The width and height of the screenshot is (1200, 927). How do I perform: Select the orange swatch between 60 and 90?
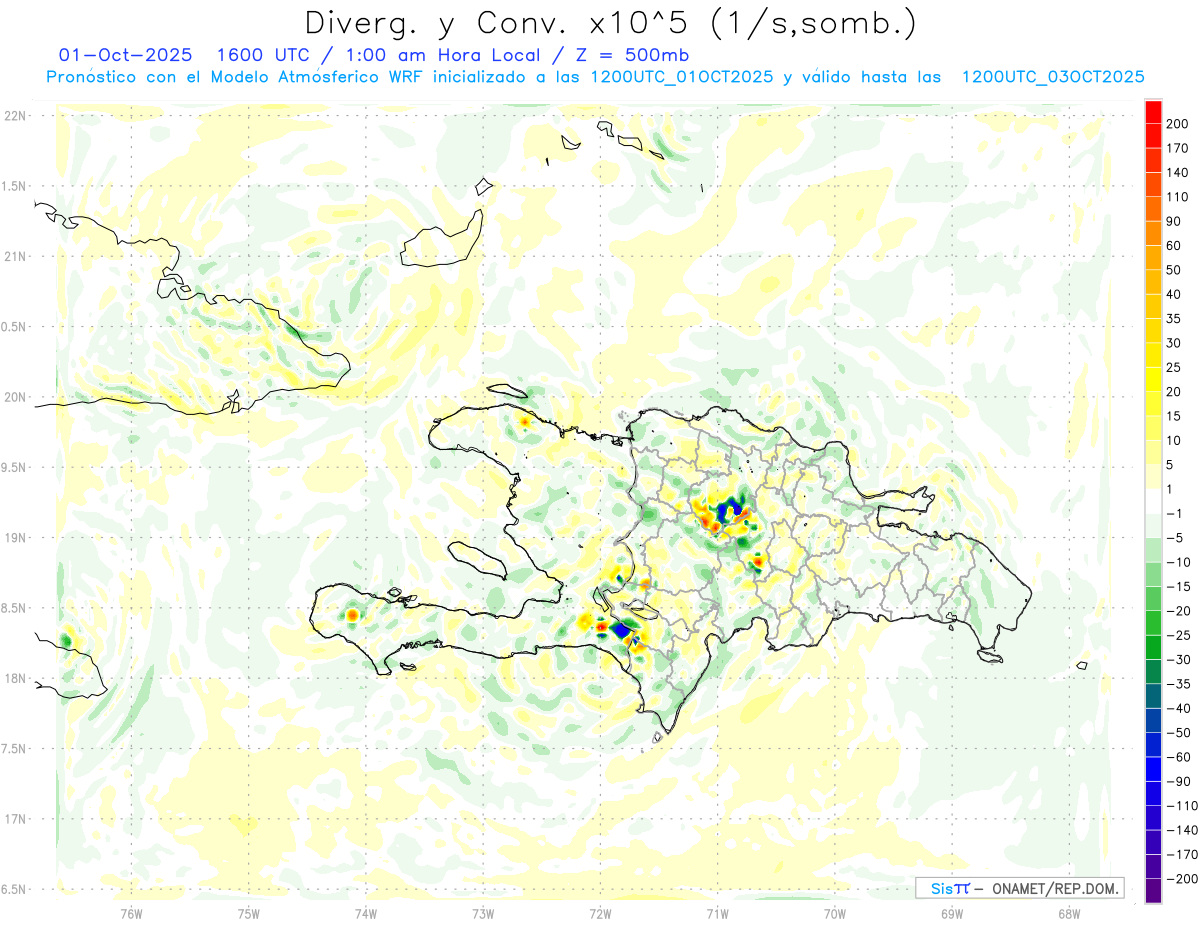tap(1153, 234)
